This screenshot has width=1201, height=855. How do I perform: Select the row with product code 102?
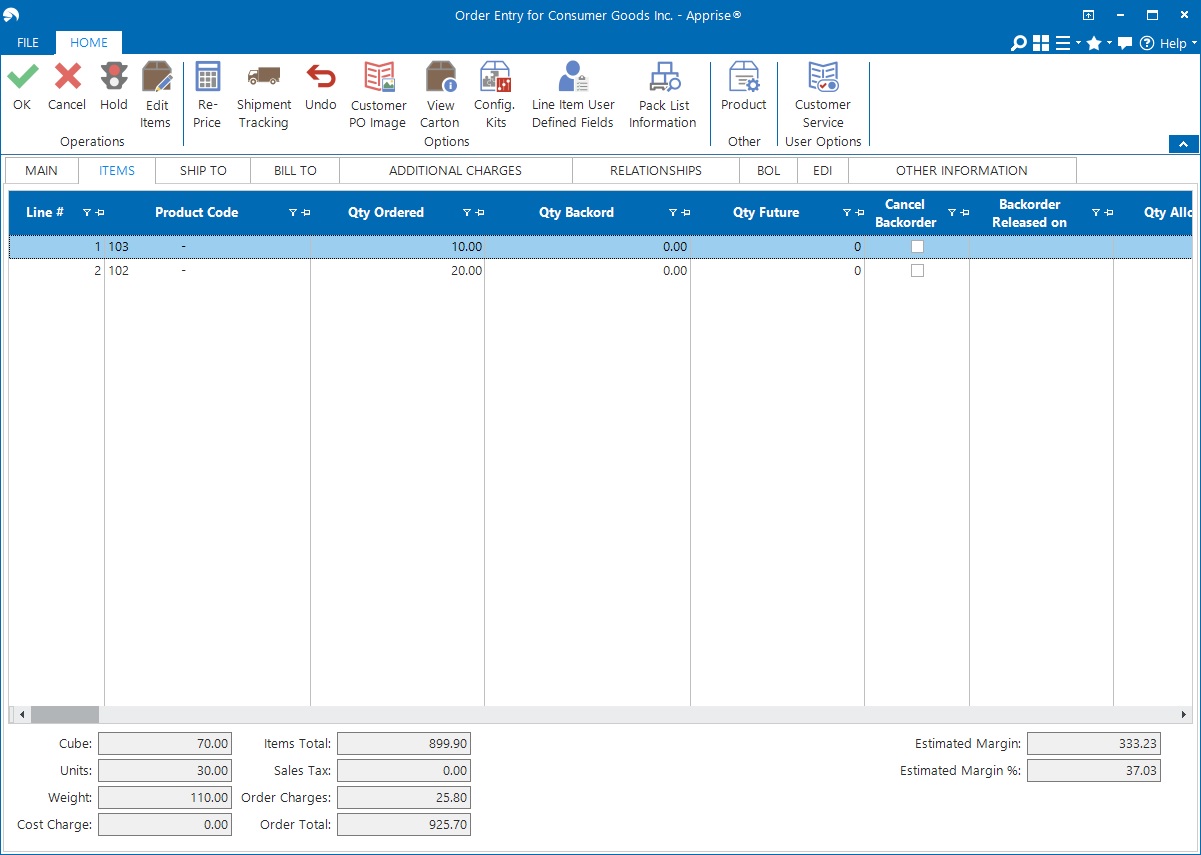pyautogui.click(x=601, y=271)
